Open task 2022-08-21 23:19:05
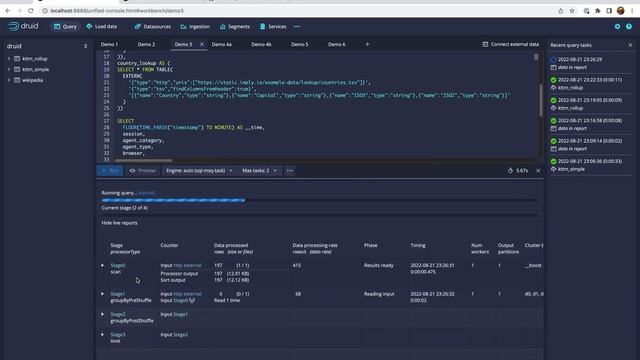This screenshot has height=360, width=640. click(x=590, y=104)
